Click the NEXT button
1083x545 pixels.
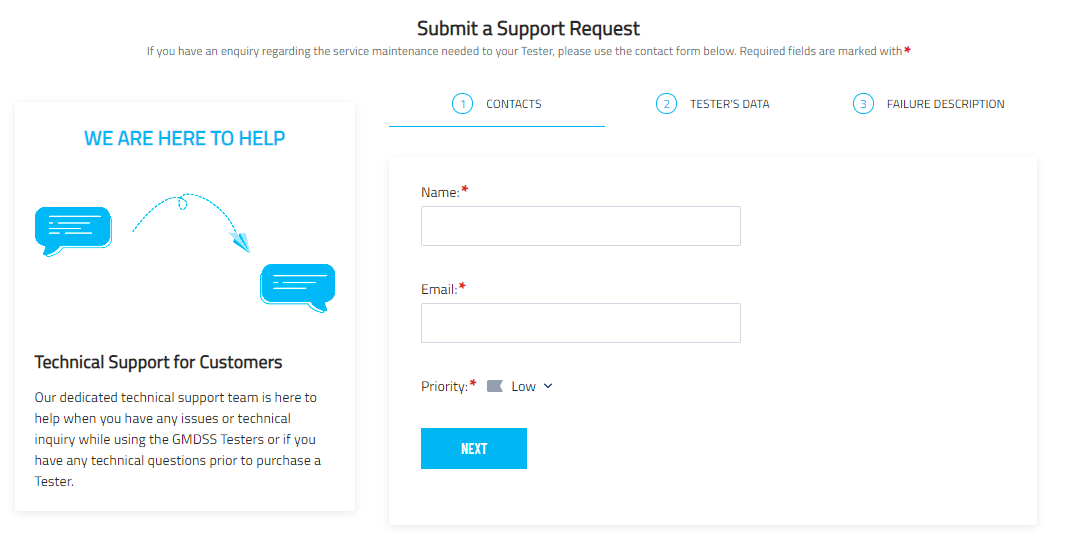click(474, 448)
